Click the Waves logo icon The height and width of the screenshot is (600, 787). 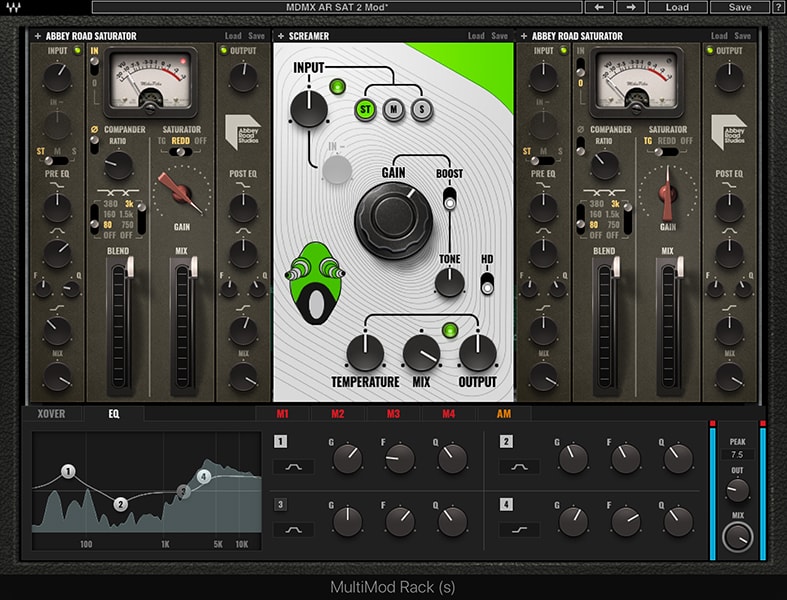point(14,7)
